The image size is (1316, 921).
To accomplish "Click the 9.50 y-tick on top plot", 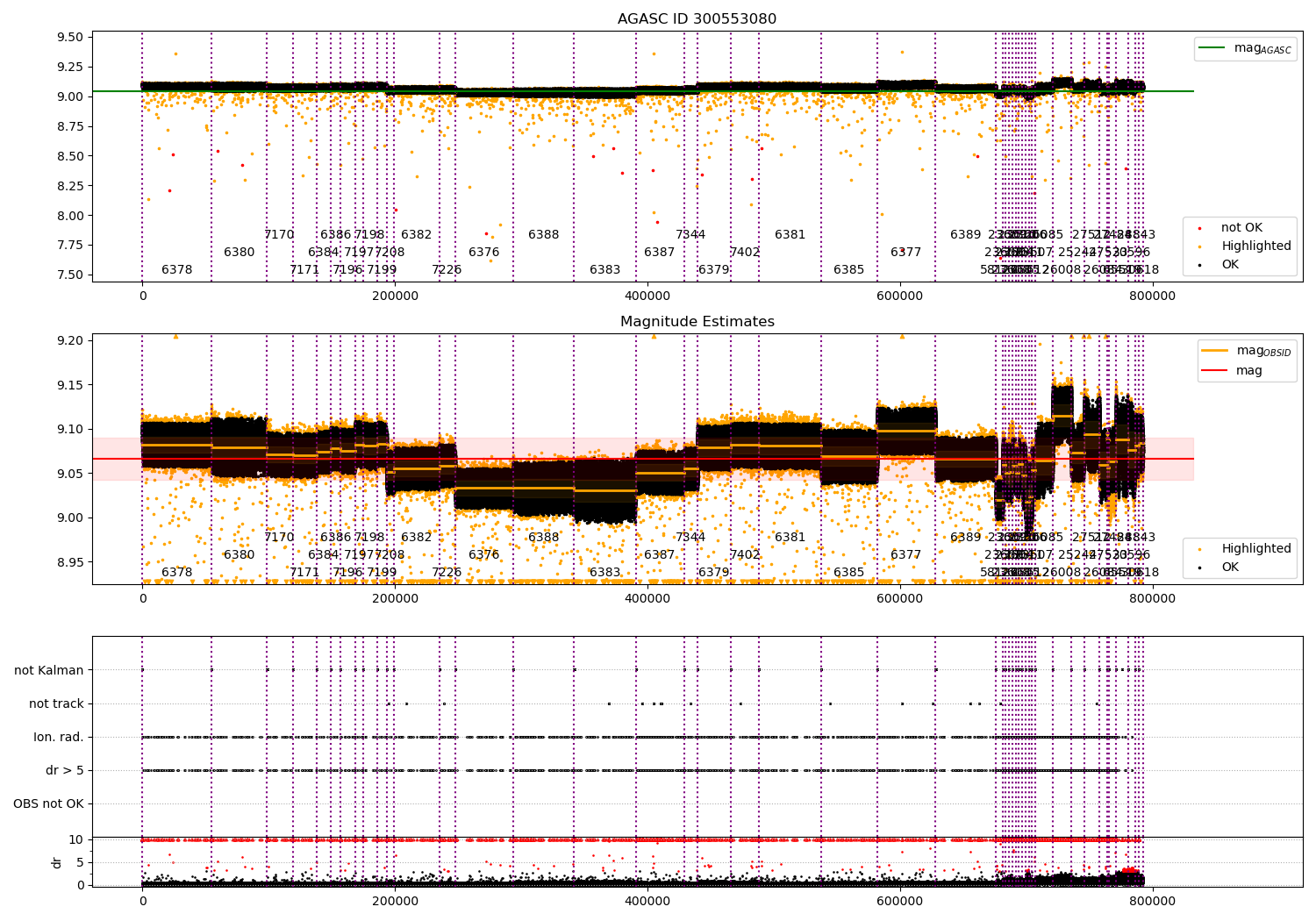I will pos(69,38).
